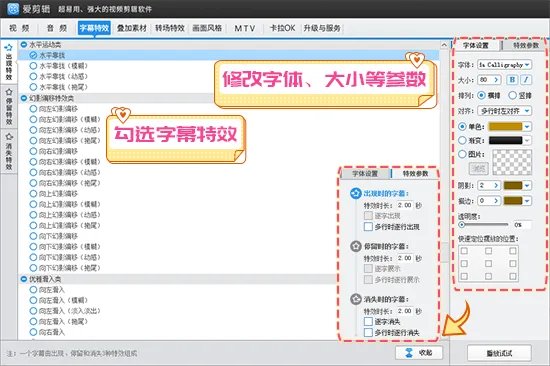Collapse the topmost 水平 effect group
550x366 pixels.
click(24, 45)
